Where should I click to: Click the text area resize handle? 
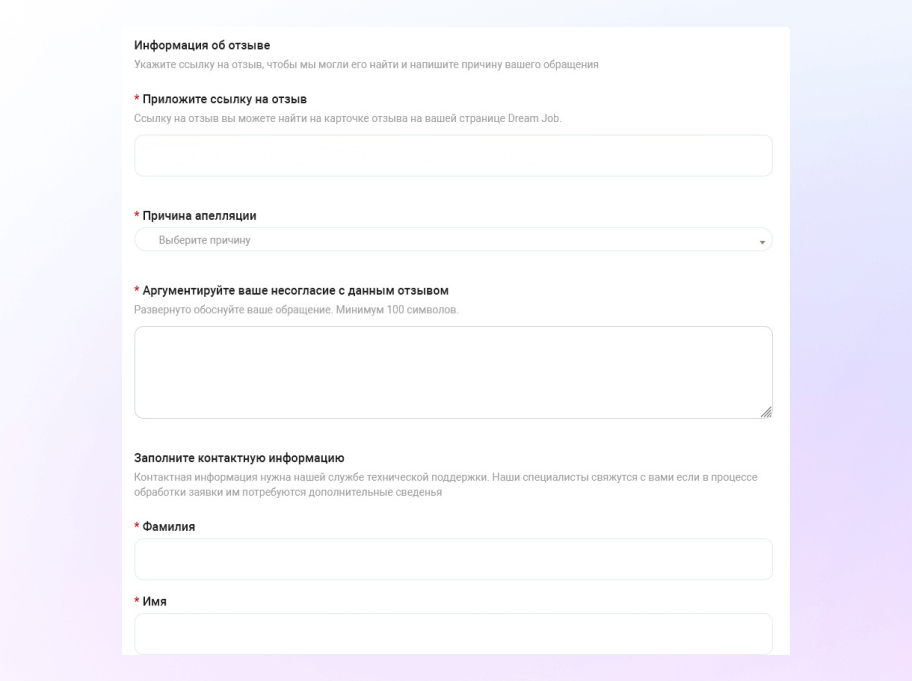click(x=766, y=412)
